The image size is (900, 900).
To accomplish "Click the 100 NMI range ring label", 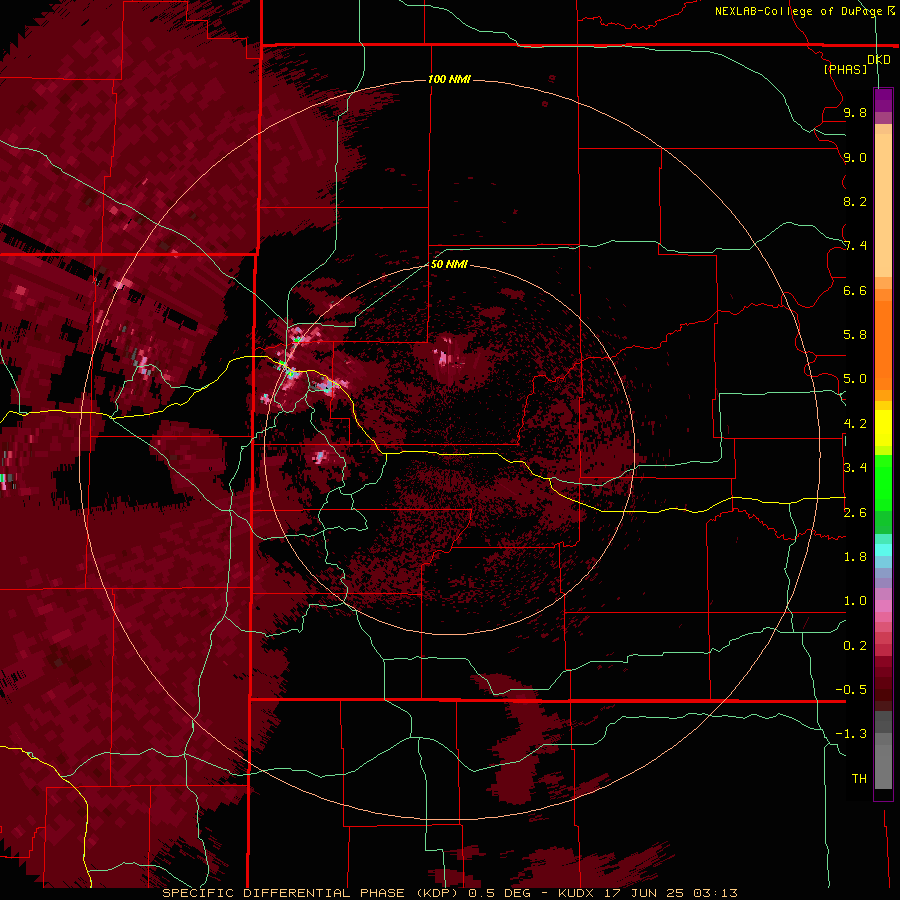I will pos(449,79).
